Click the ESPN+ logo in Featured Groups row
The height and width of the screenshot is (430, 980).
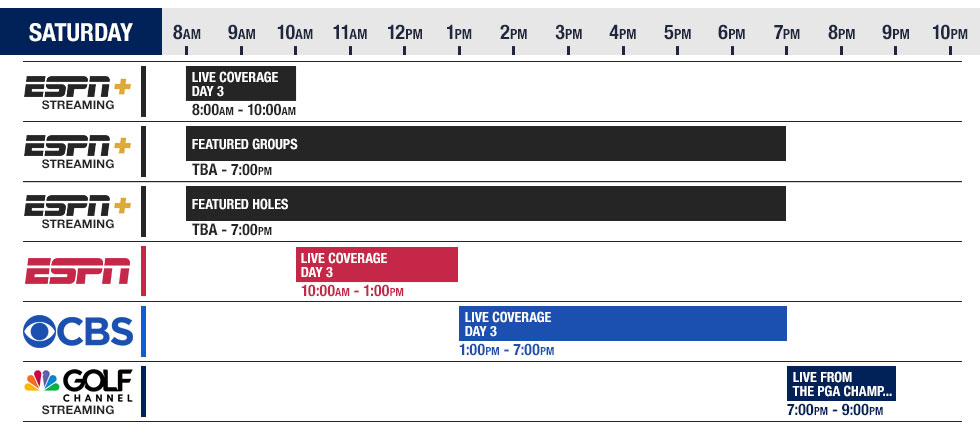(x=77, y=151)
